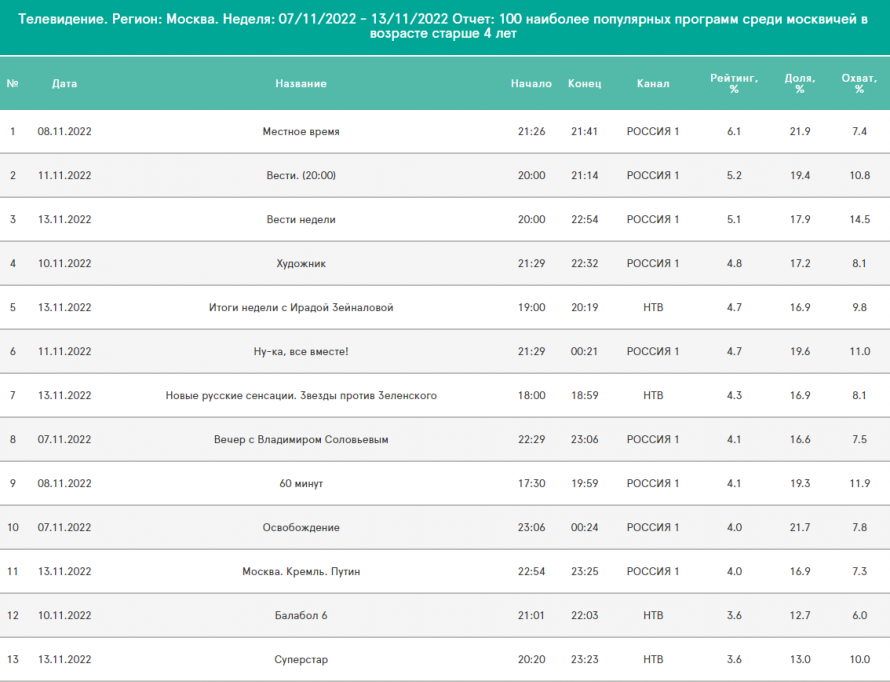The image size is (890, 682).
Task: Click reach 10.8 in 'Вести. (20:00)' row
Action: point(859,175)
